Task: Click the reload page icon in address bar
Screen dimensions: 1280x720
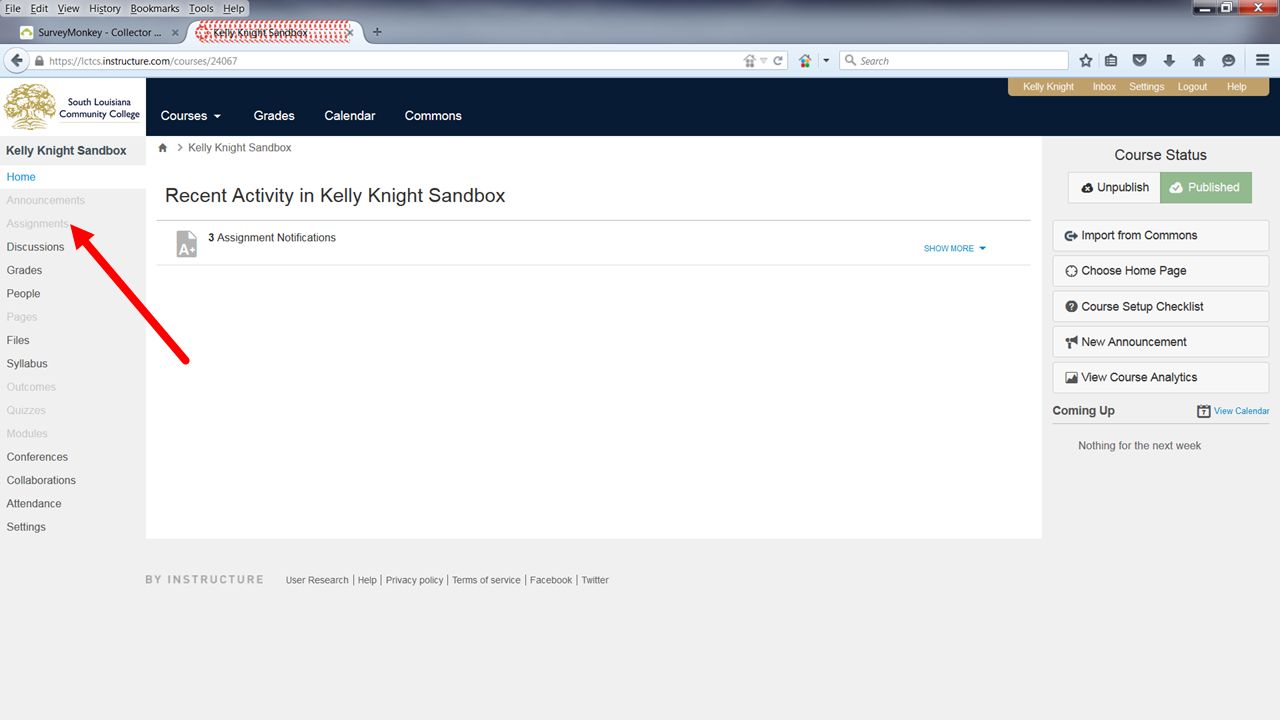Action: [779, 61]
